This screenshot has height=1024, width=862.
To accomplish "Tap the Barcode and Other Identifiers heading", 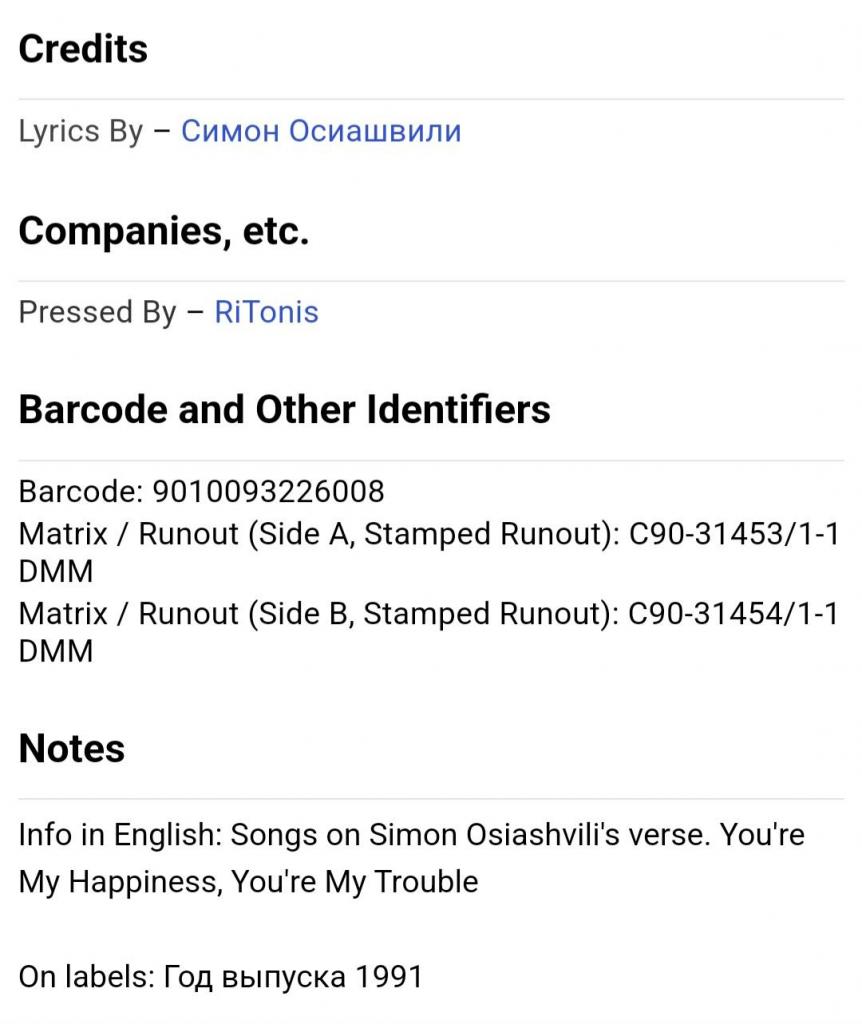I will pos(284,409).
